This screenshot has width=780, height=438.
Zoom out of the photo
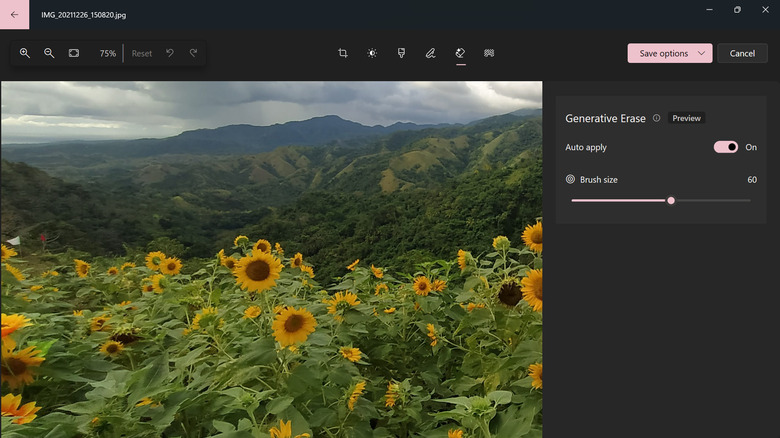[49, 53]
